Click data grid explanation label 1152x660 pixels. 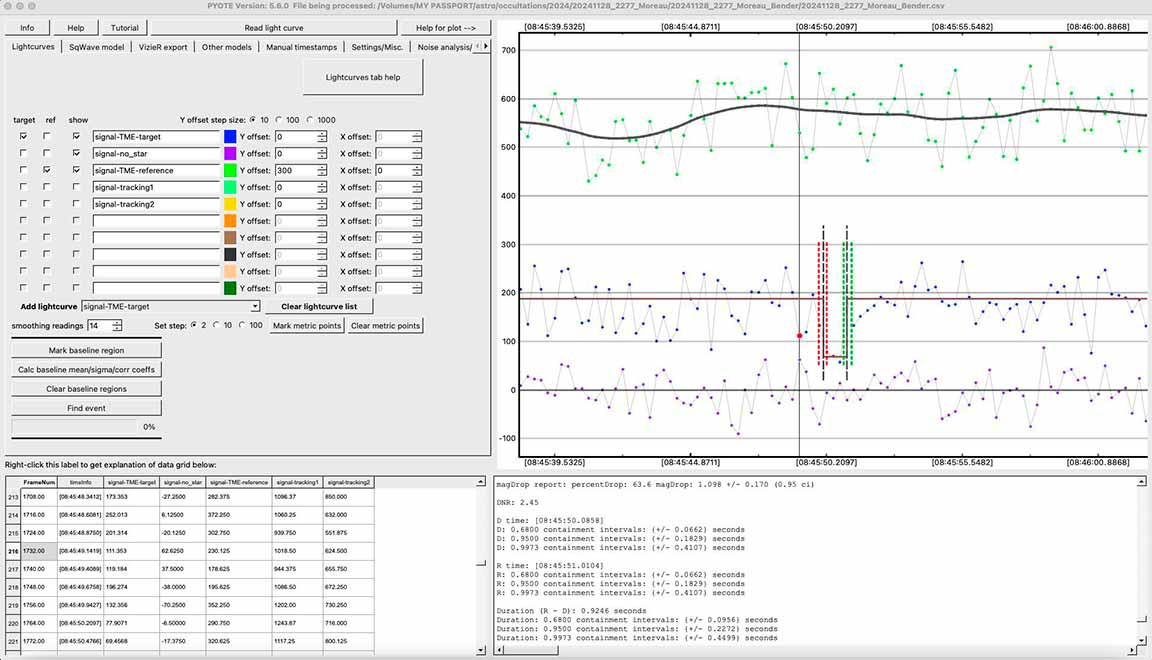[x=111, y=464]
